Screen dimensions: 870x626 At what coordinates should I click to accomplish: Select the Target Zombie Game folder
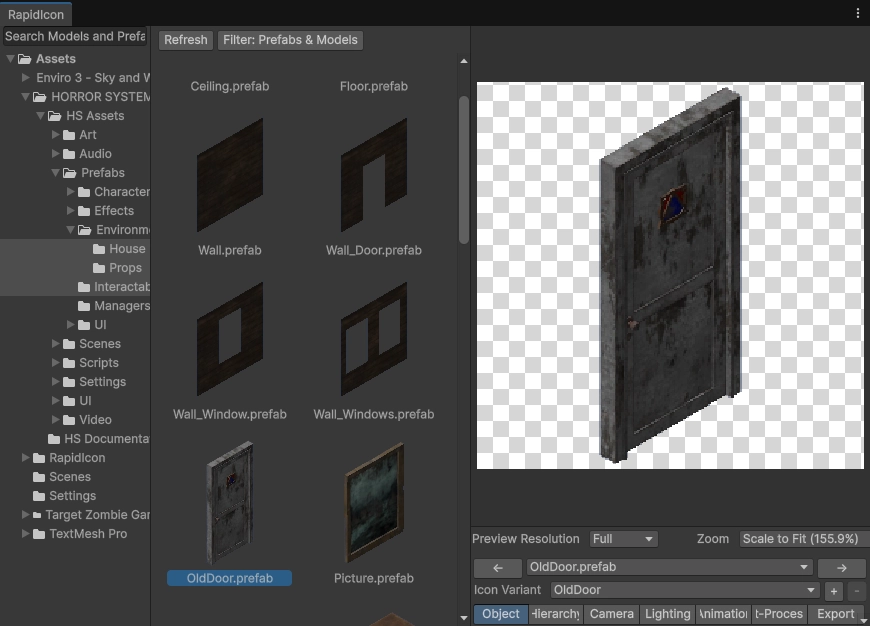click(x=98, y=515)
